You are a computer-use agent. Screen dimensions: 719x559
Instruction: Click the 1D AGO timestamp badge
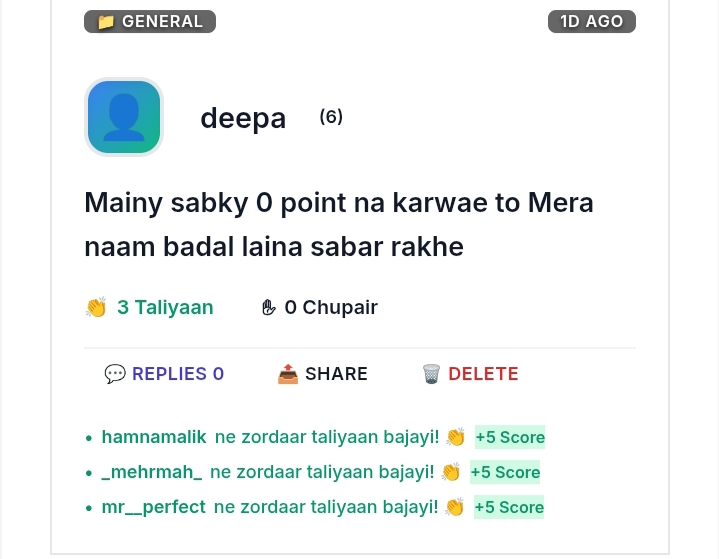592,22
